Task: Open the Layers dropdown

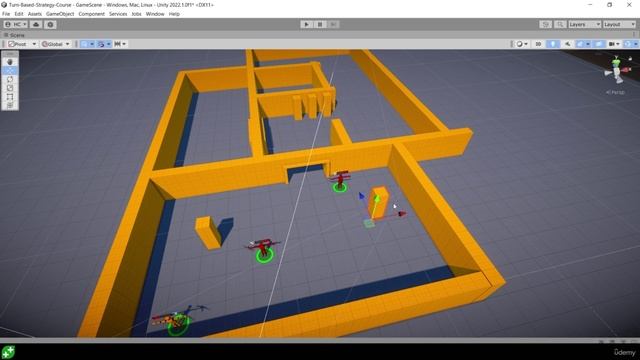Action: coord(584,24)
